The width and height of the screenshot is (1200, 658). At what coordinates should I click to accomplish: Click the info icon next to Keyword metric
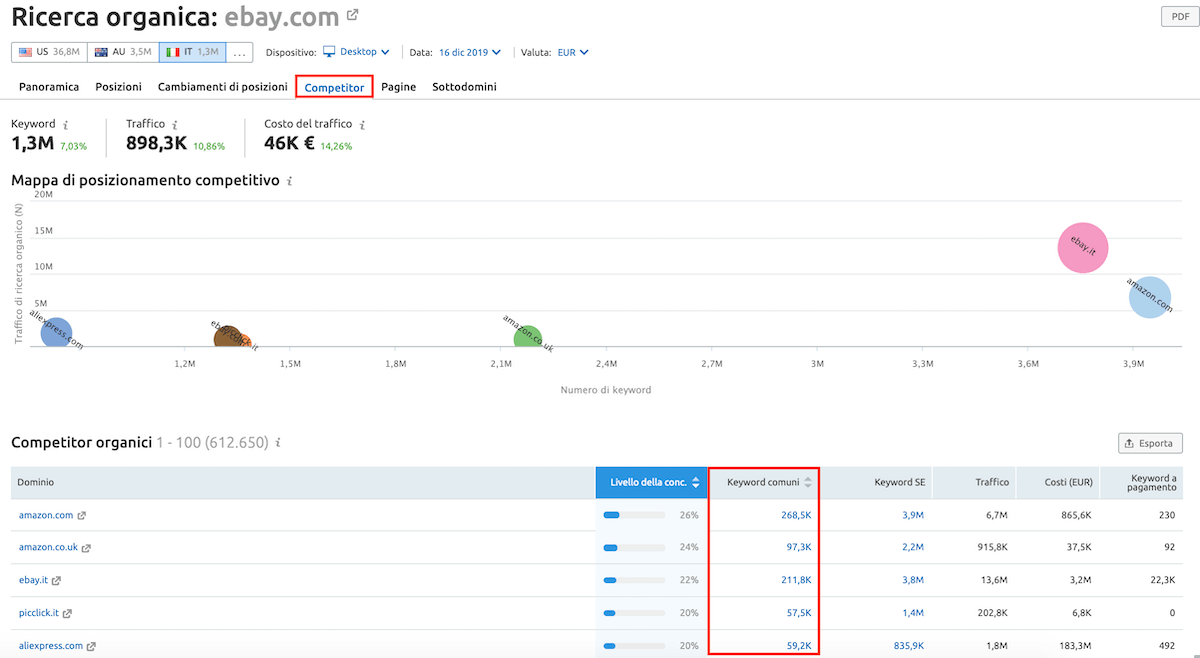click(x=64, y=122)
